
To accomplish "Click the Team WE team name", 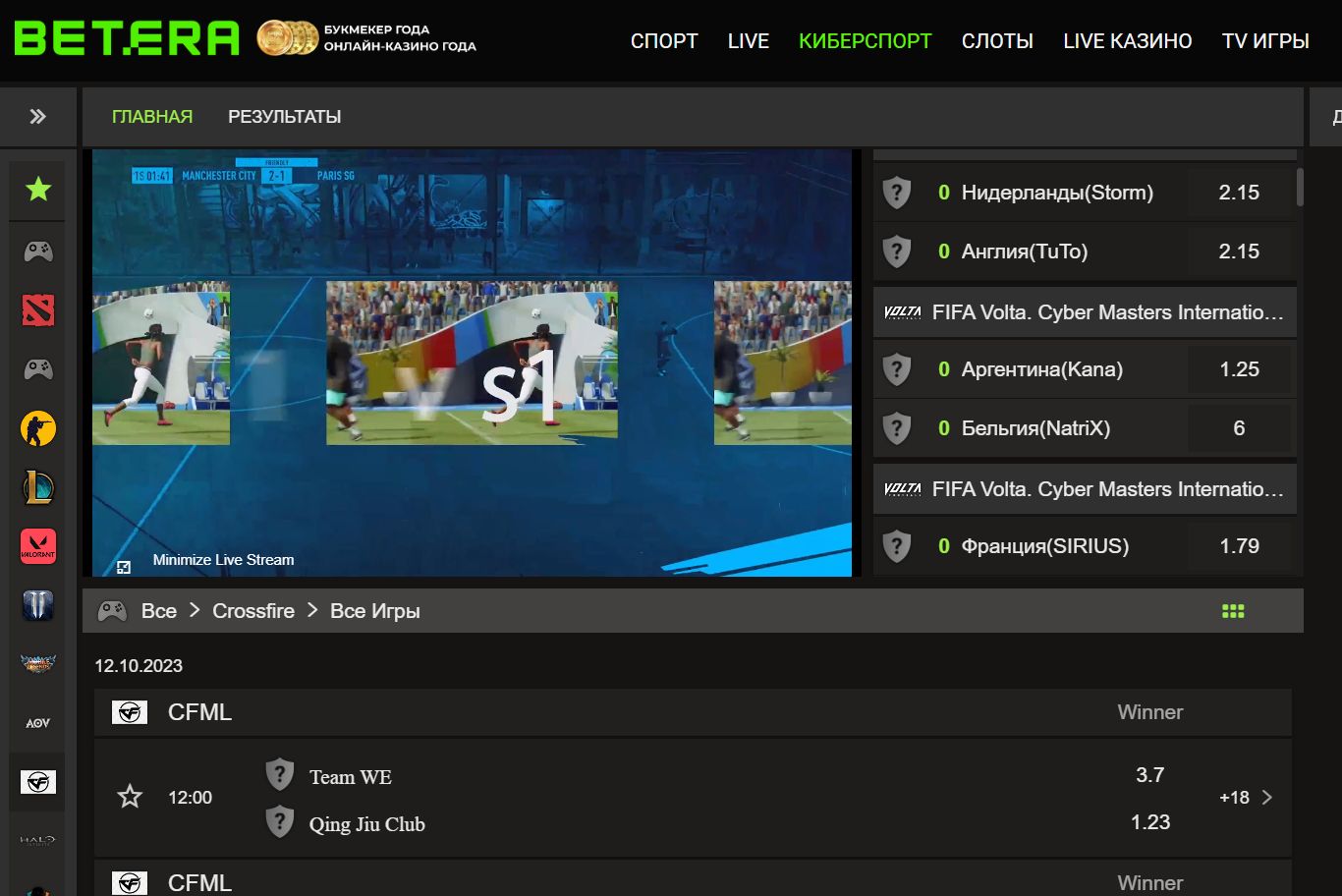I will (351, 777).
